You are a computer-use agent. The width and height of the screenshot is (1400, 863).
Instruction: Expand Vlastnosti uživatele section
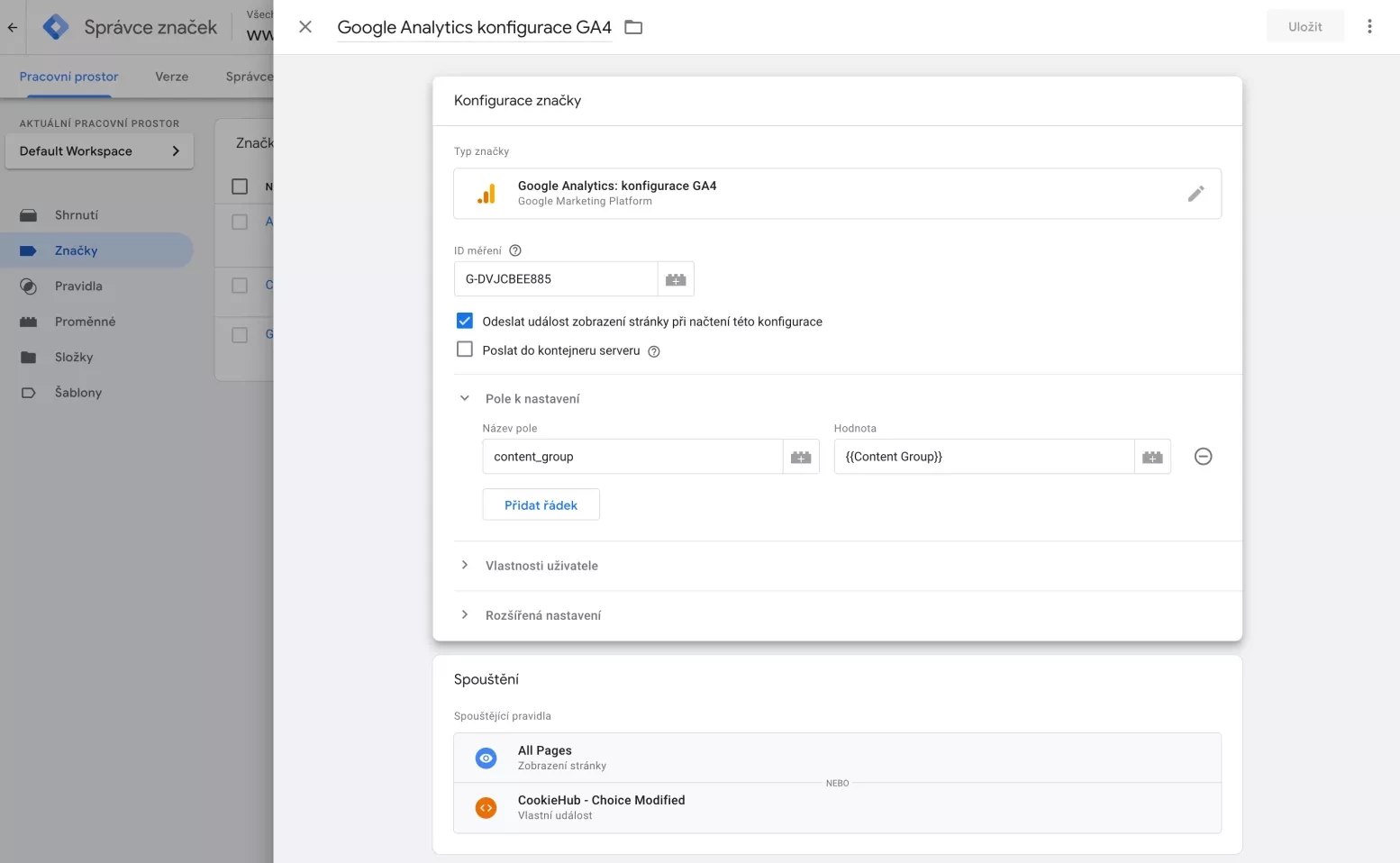465,565
